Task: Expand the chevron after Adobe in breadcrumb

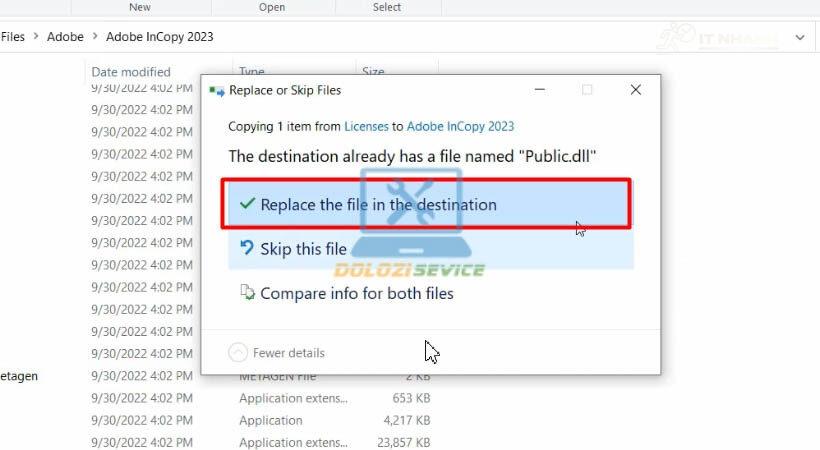Action: [95, 37]
